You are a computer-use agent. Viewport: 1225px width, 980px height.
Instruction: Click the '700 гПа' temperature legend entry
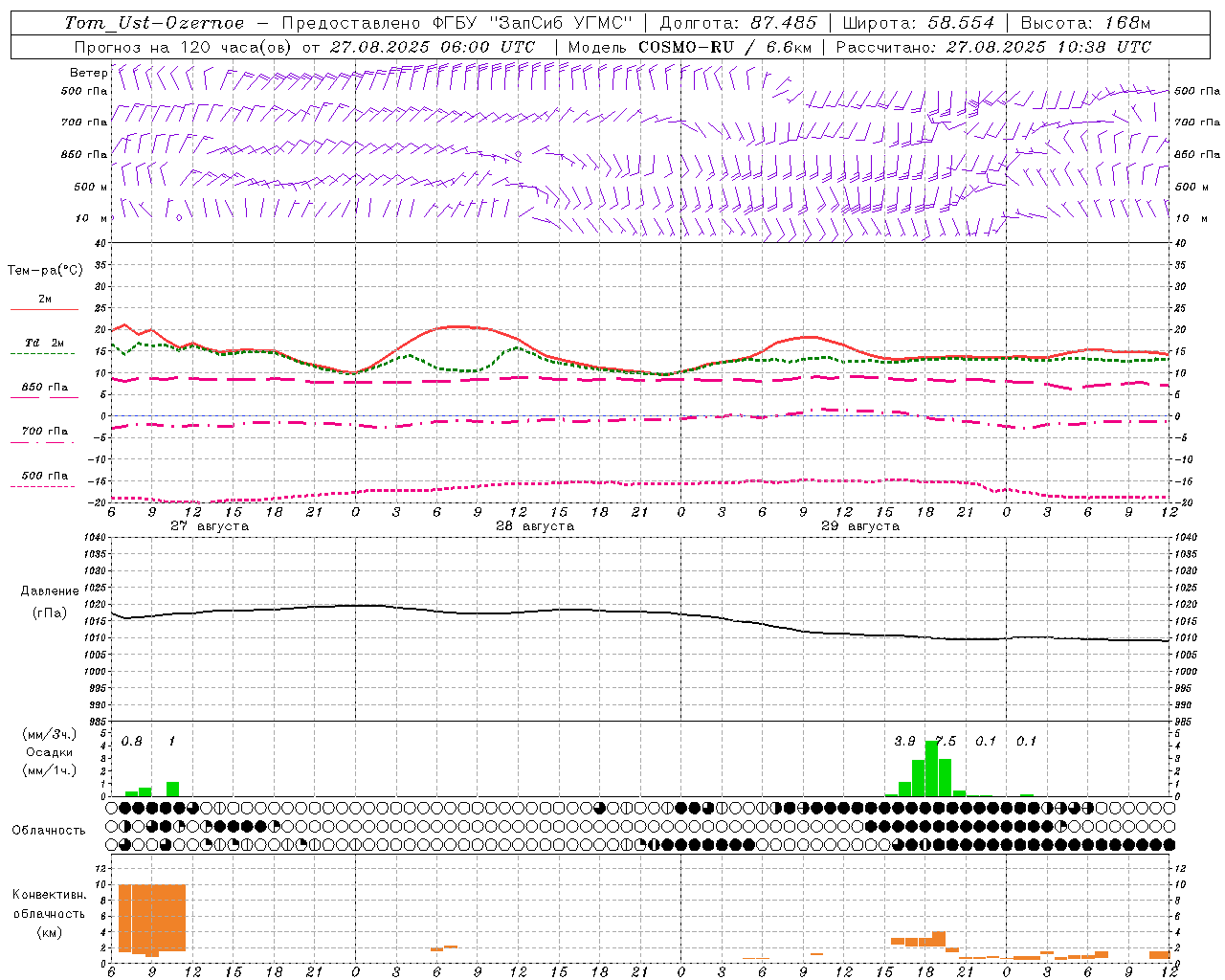(x=45, y=432)
